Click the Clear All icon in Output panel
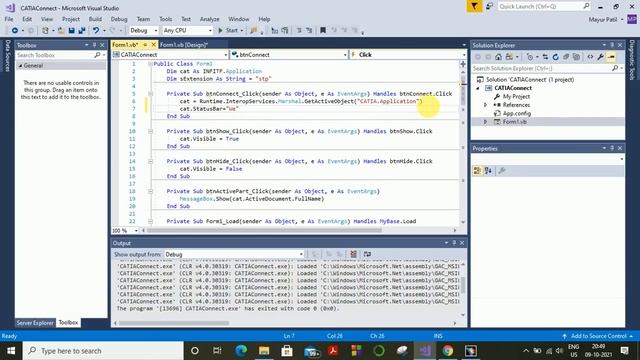The width and height of the screenshot is (640, 360). [353, 254]
